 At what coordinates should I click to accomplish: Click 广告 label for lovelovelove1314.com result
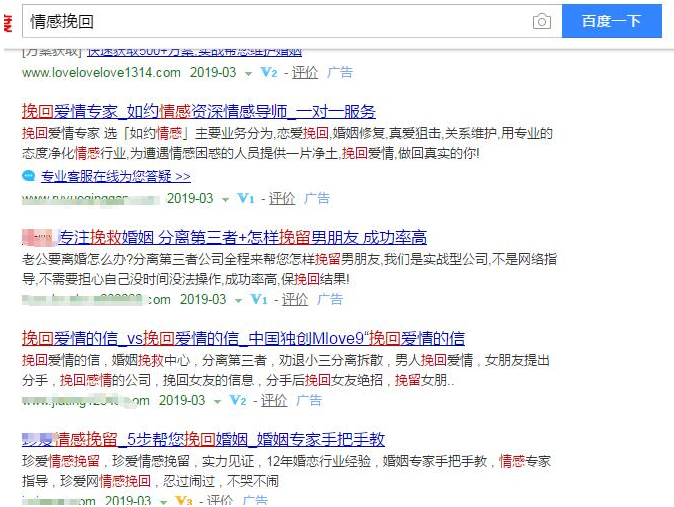(x=340, y=72)
